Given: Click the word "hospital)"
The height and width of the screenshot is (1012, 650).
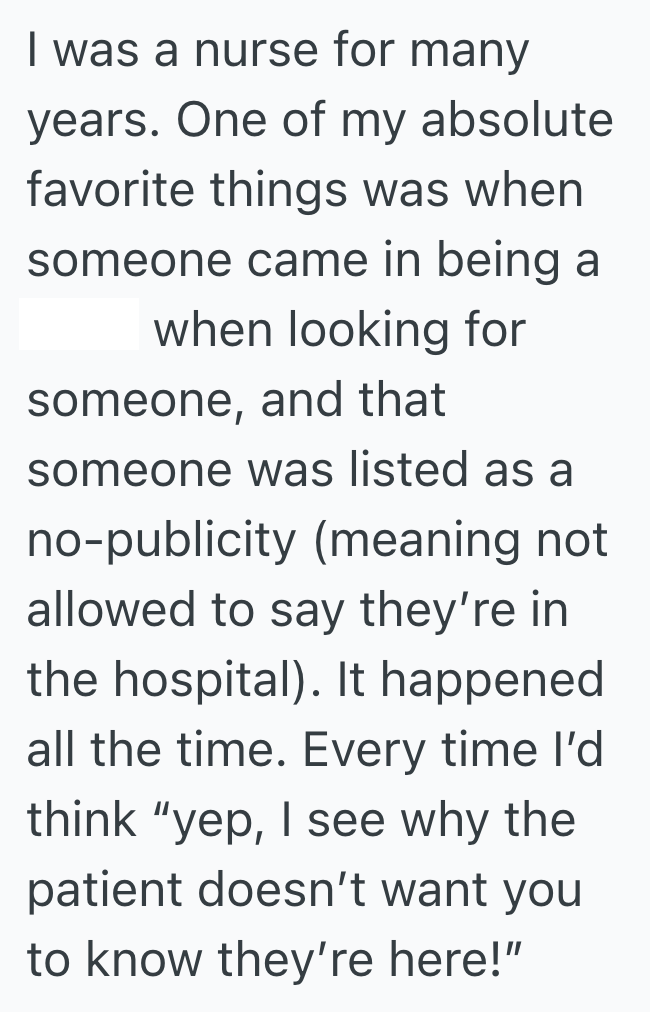Looking at the screenshot, I should (x=207, y=679).
